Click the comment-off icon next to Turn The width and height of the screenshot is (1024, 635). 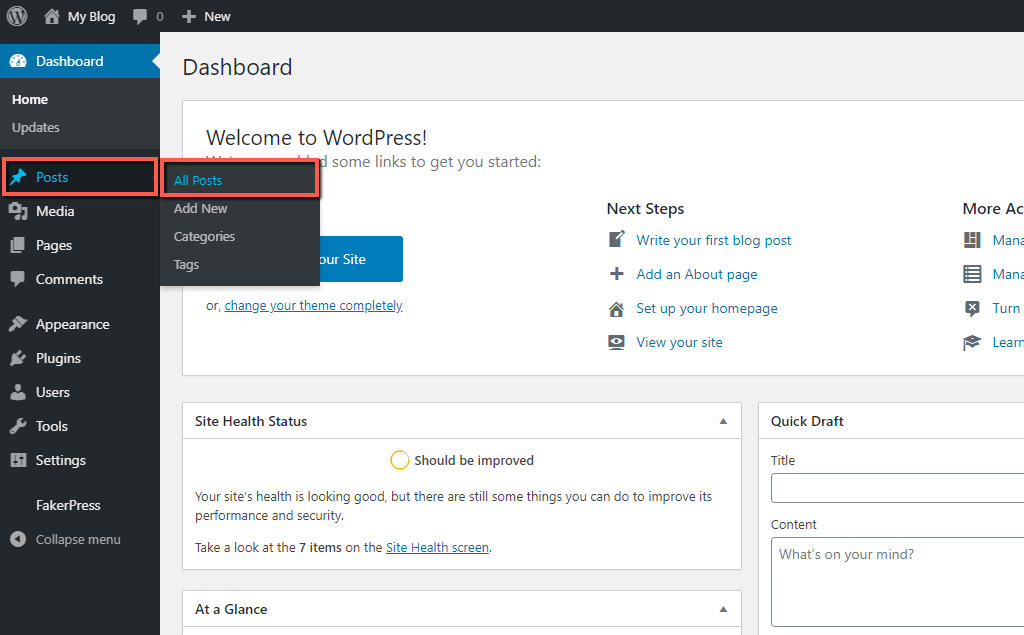coord(972,308)
